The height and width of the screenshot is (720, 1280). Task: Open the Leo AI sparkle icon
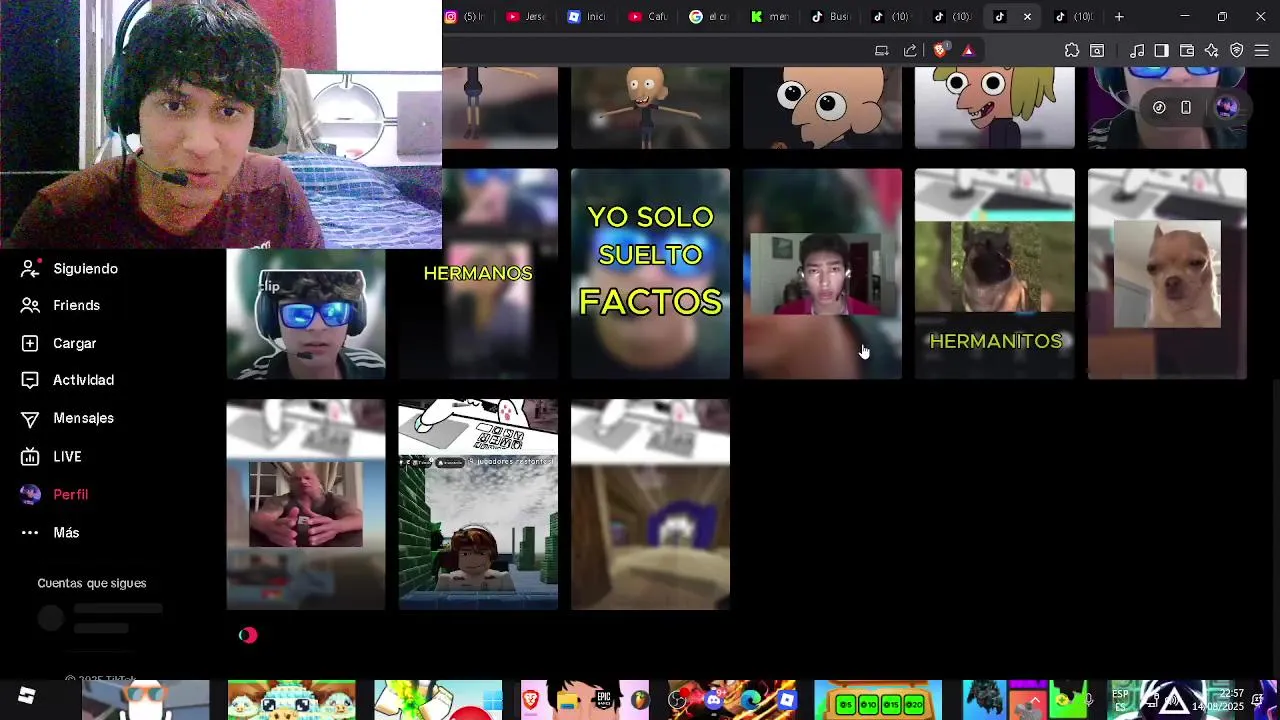1212,50
